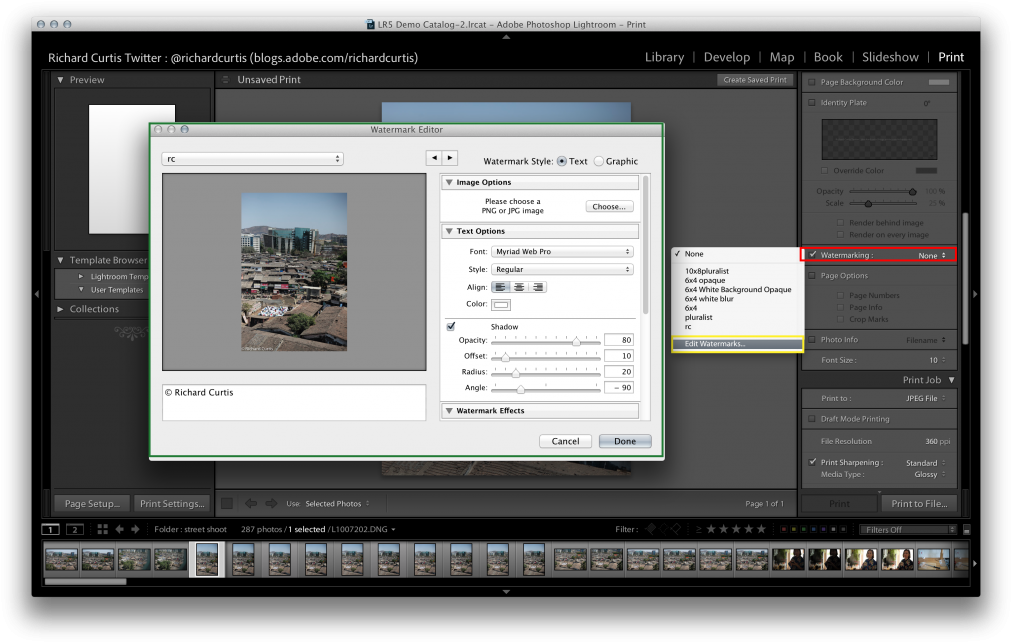Collapse the Text Options section

[x=449, y=231]
